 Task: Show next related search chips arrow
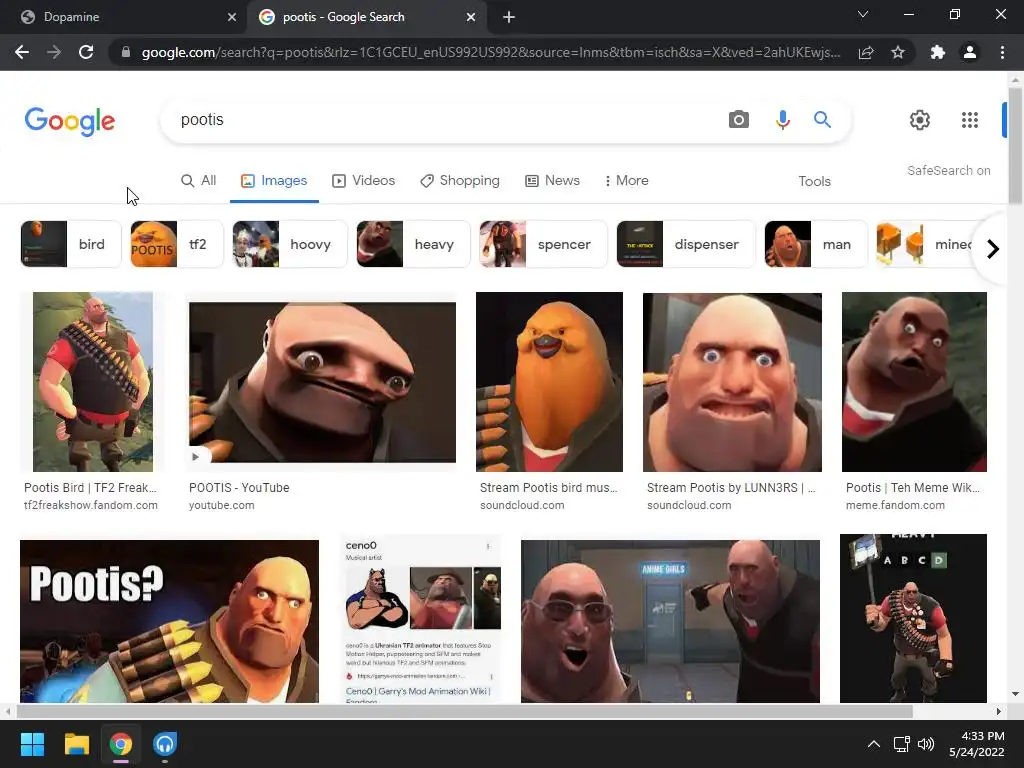click(993, 249)
